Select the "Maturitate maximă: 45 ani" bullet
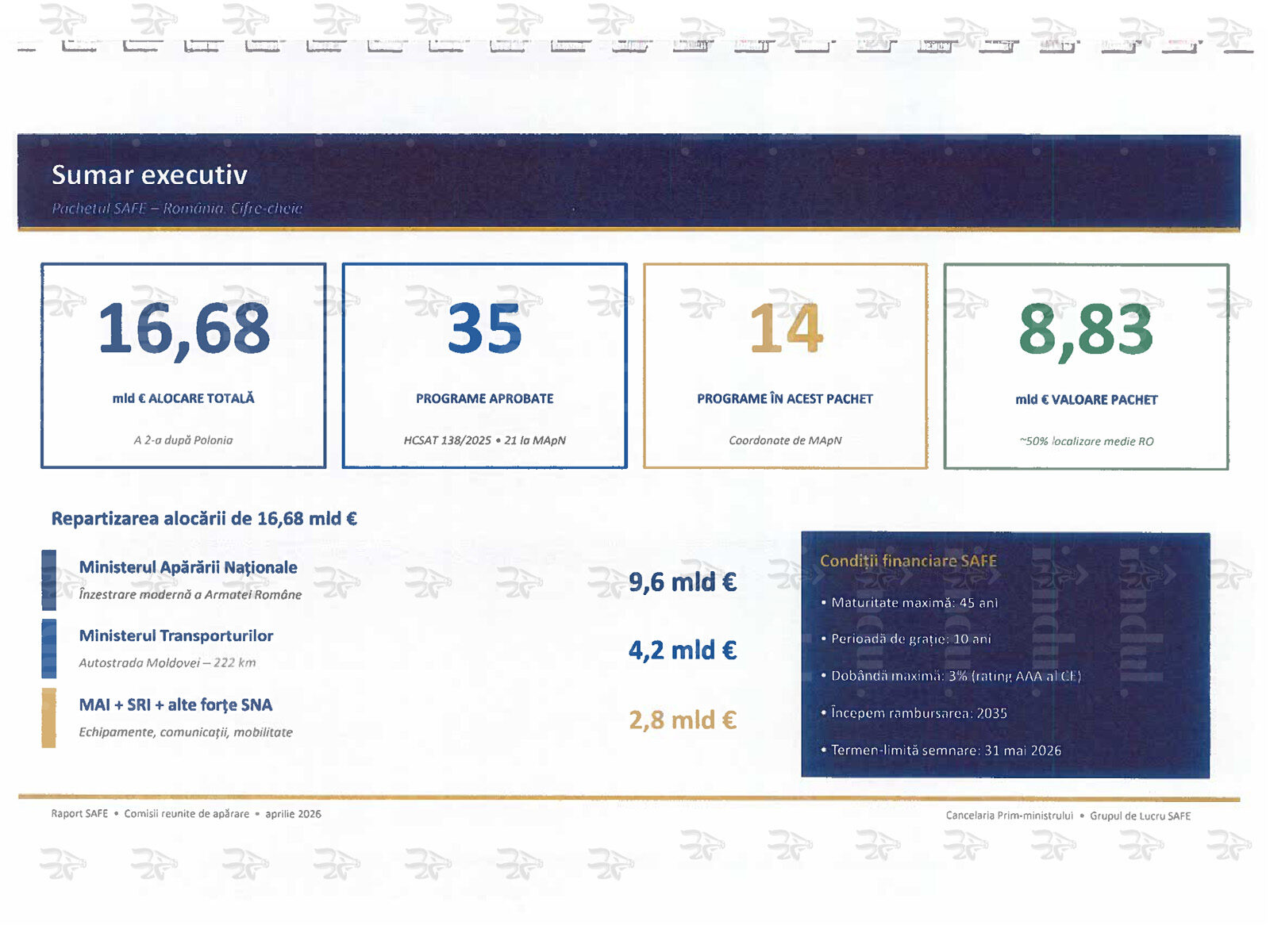Screen dimensions: 1270x952 [914, 603]
